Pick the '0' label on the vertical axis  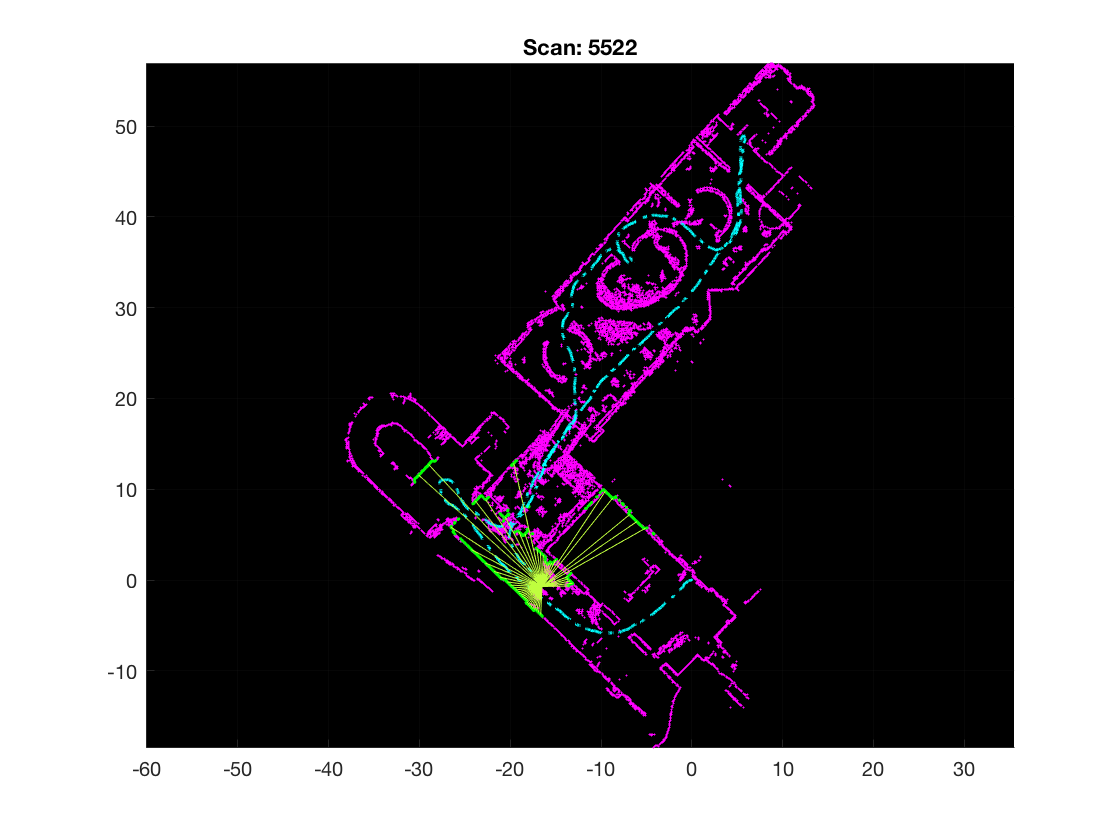coord(131,581)
